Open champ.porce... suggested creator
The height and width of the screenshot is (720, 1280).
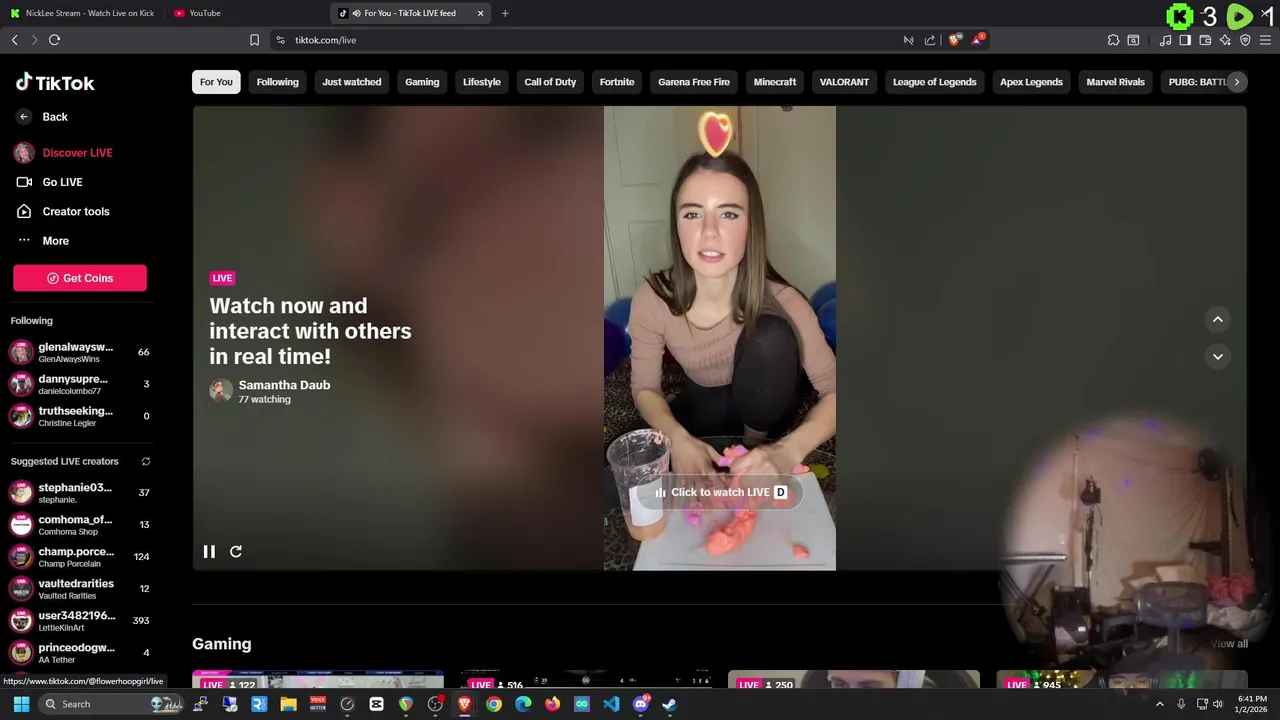tap(80, 557)
